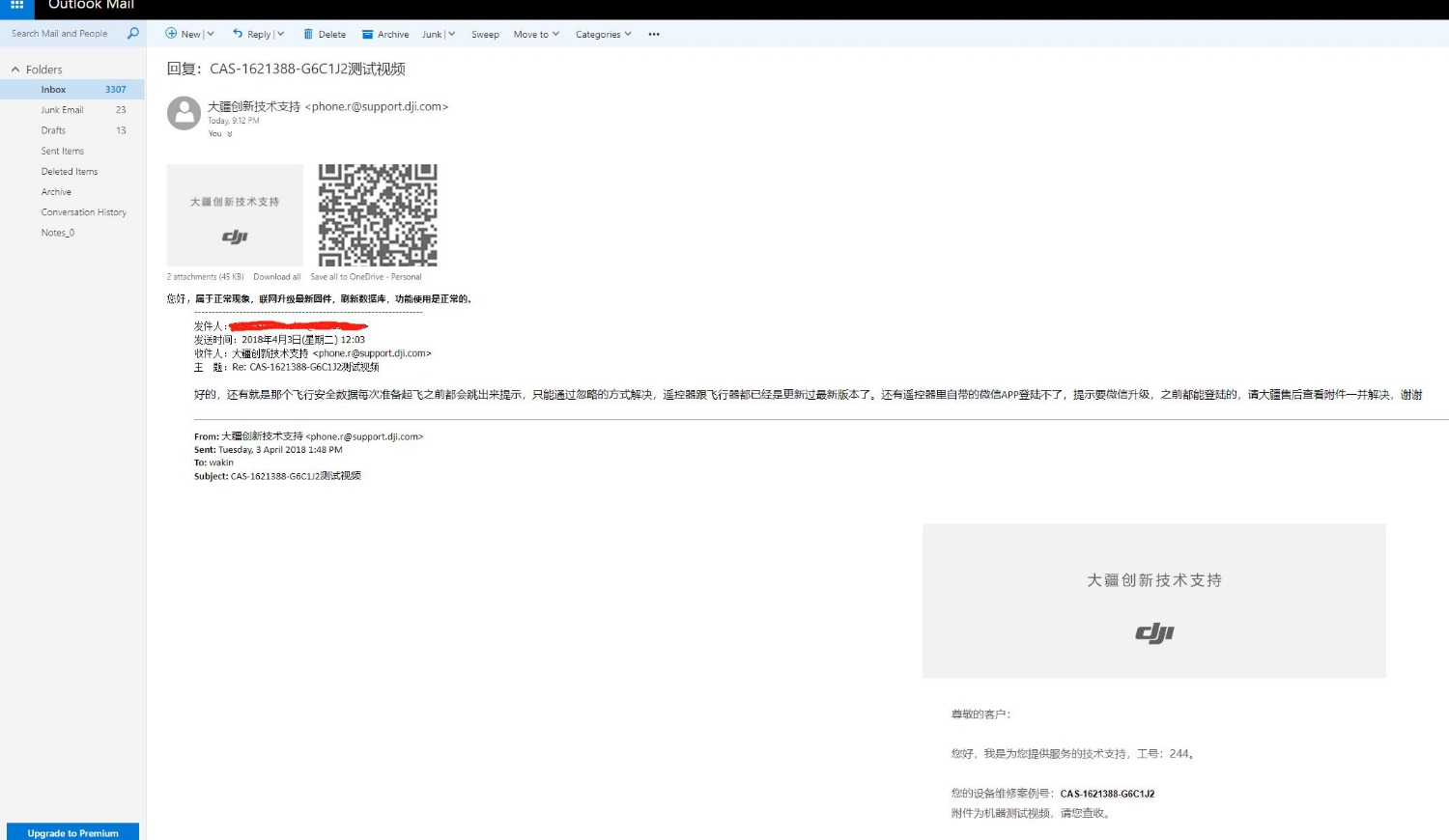The image size is (1449, 840).
Task: Open the Junk dropdown arrow
Action: (451, 34)
